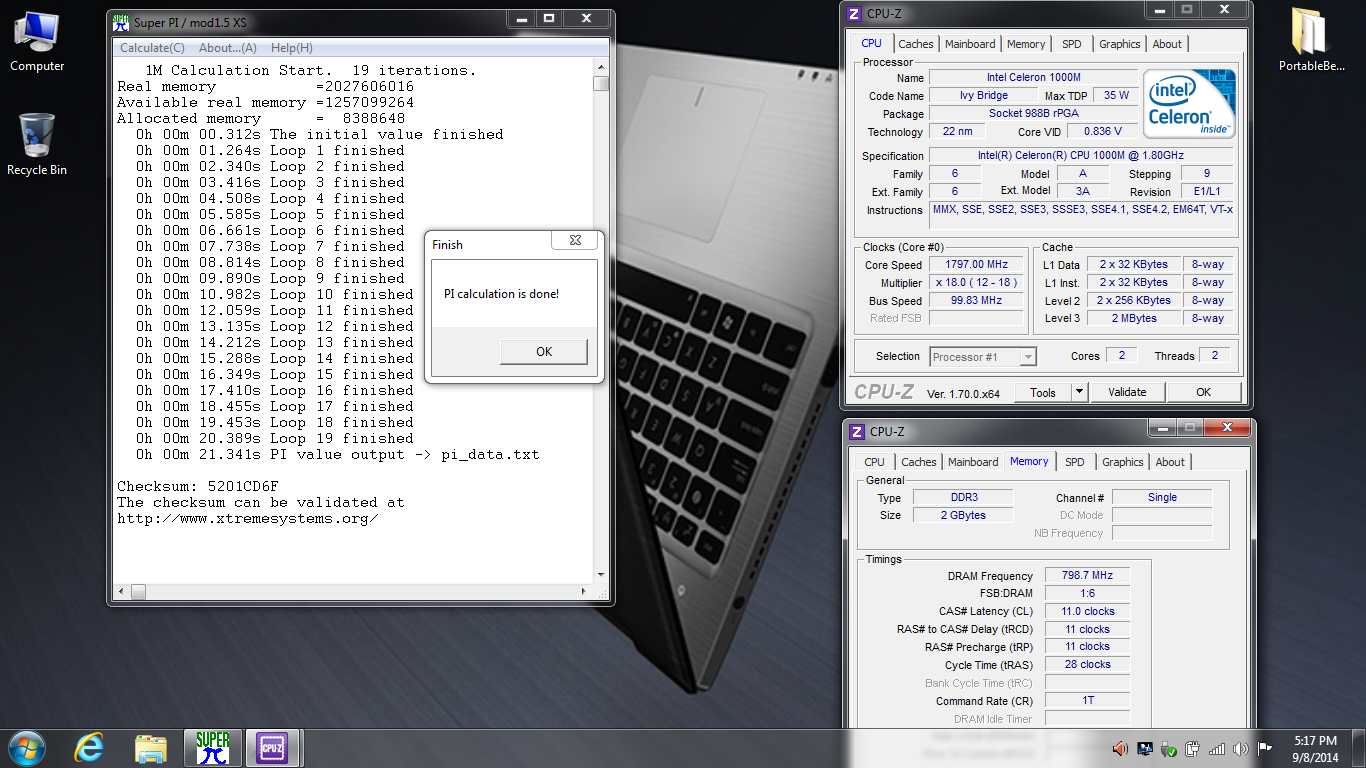The image size is (1366, 768).
Task: Open the Recycle Bin desktop icon
Action: (37, 144)
